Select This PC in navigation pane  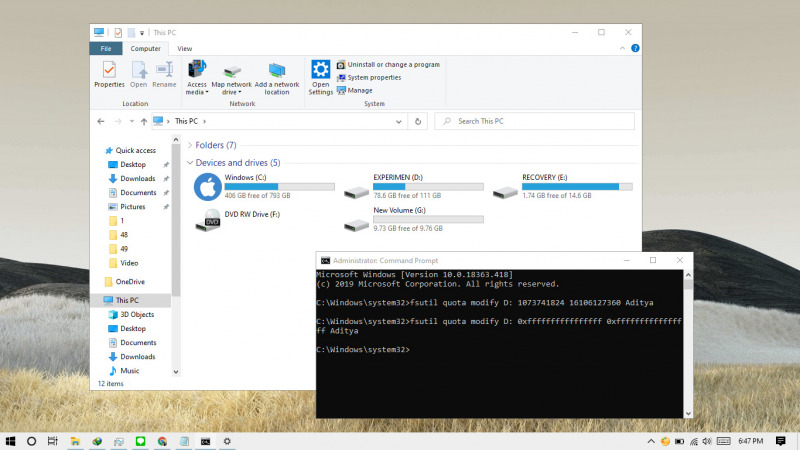click(121, 300)
